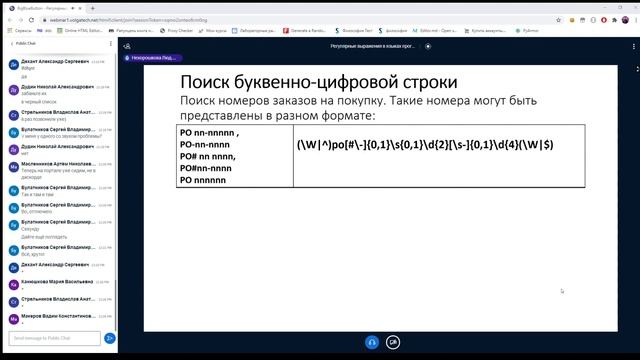Bookmark this page with the star icon
The height and width of the screenshot is (360, 640).
[558, 20]
